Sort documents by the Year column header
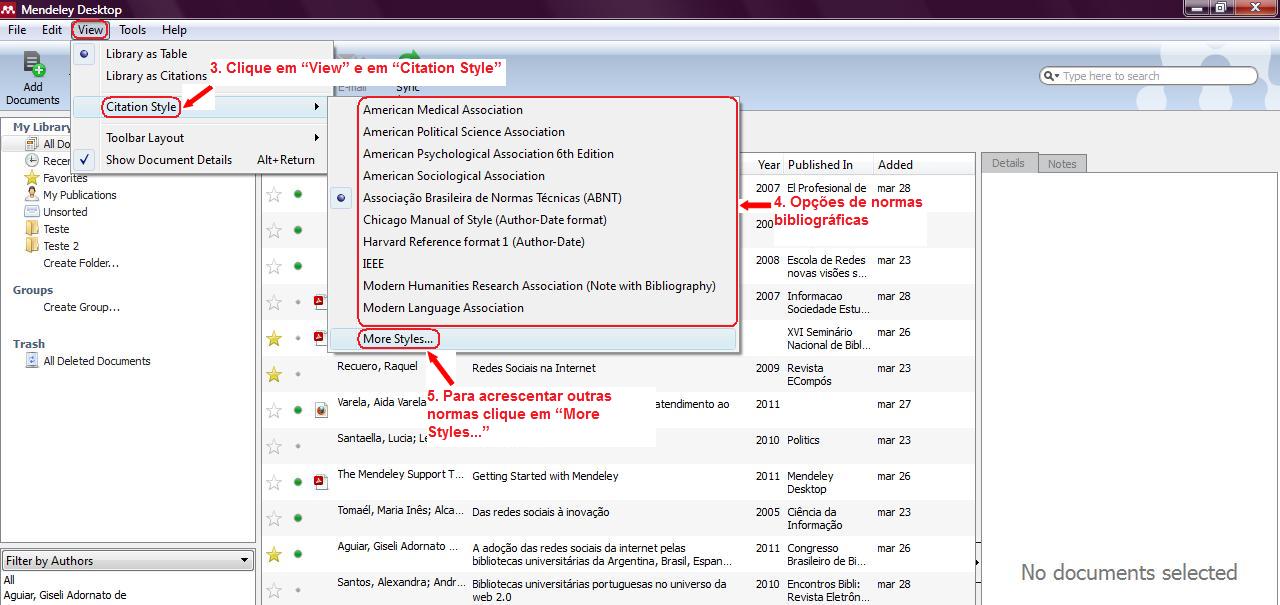 [768, 165]
